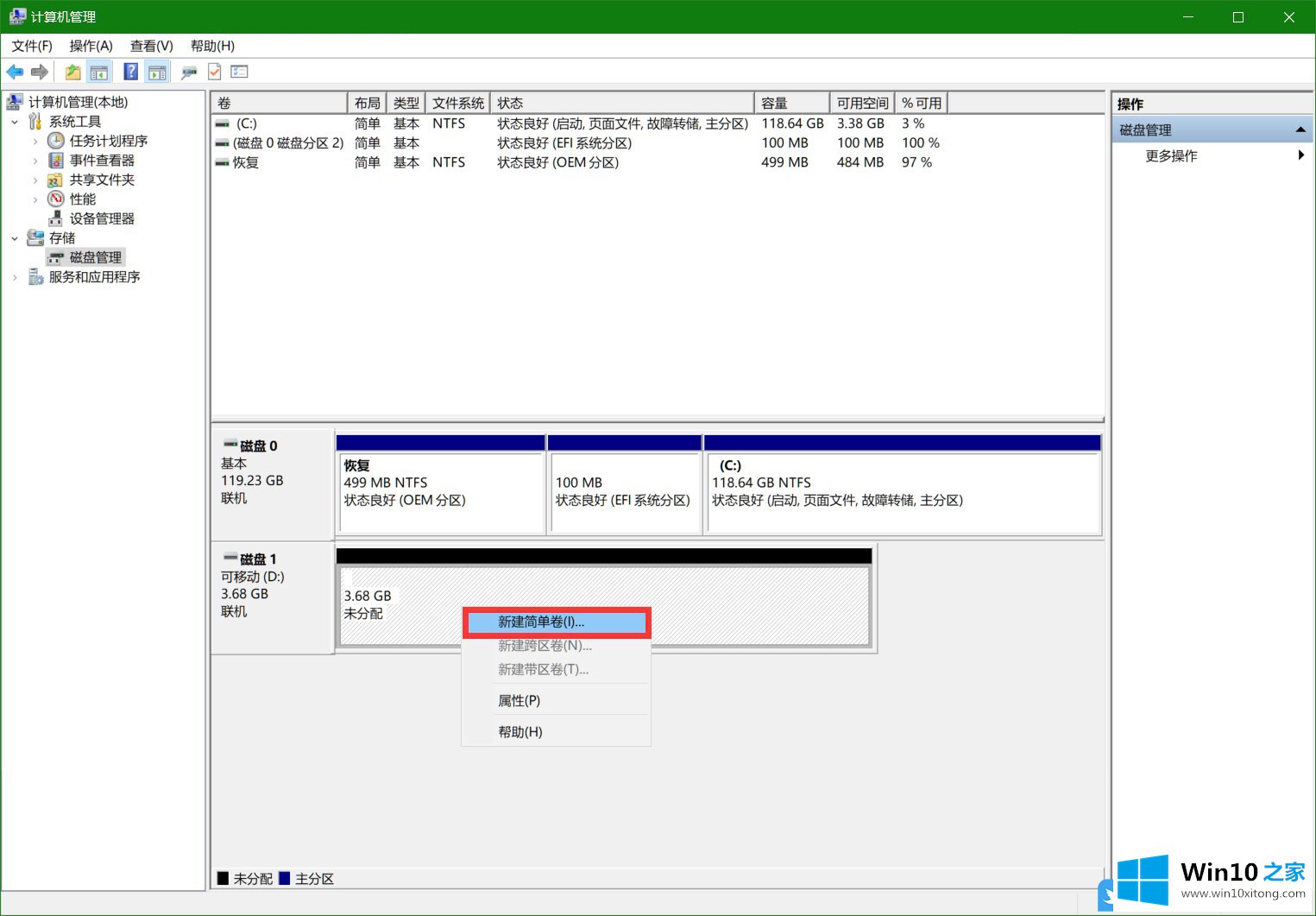Screen dimensions: 1316x916
Task: Click the Storage (存储) icon in tree
Action: click(35, 237)
